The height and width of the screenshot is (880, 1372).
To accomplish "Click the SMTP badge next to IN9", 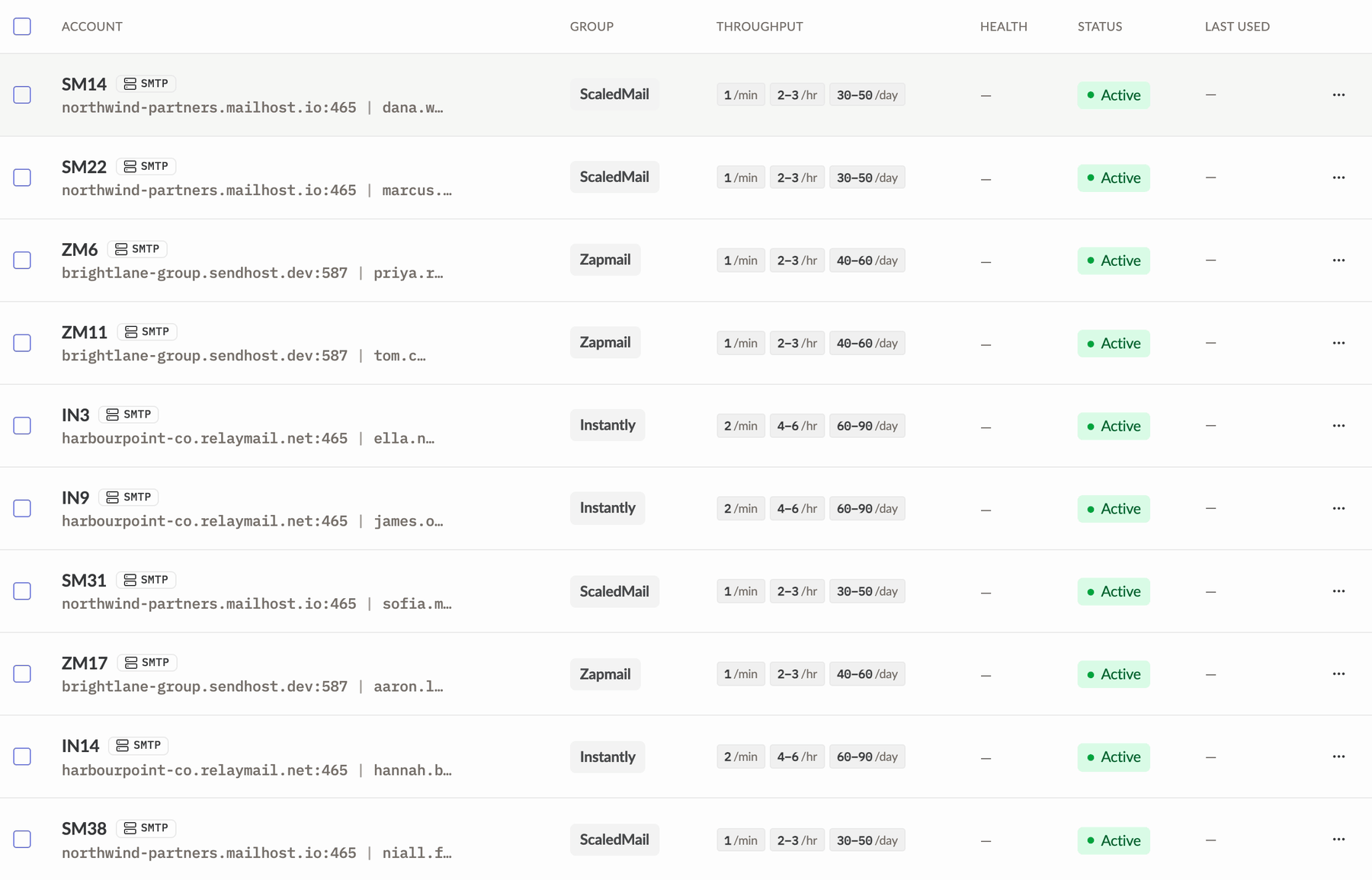I will pos(128,497).
